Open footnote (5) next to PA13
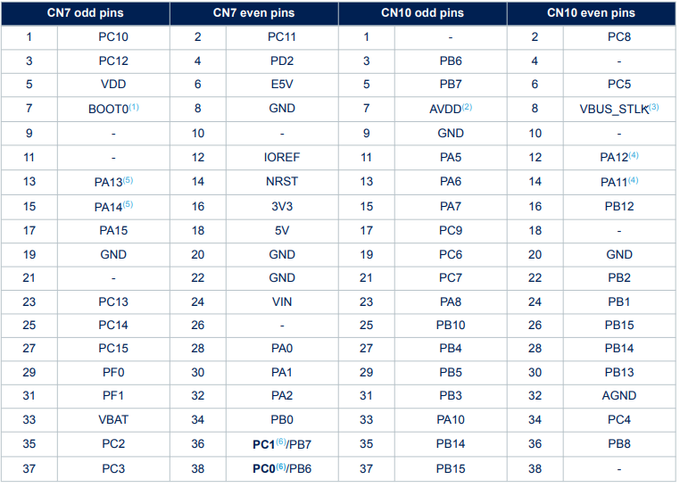Image resolution: width=680 pixels, height=486 pixels. point(128,179)
